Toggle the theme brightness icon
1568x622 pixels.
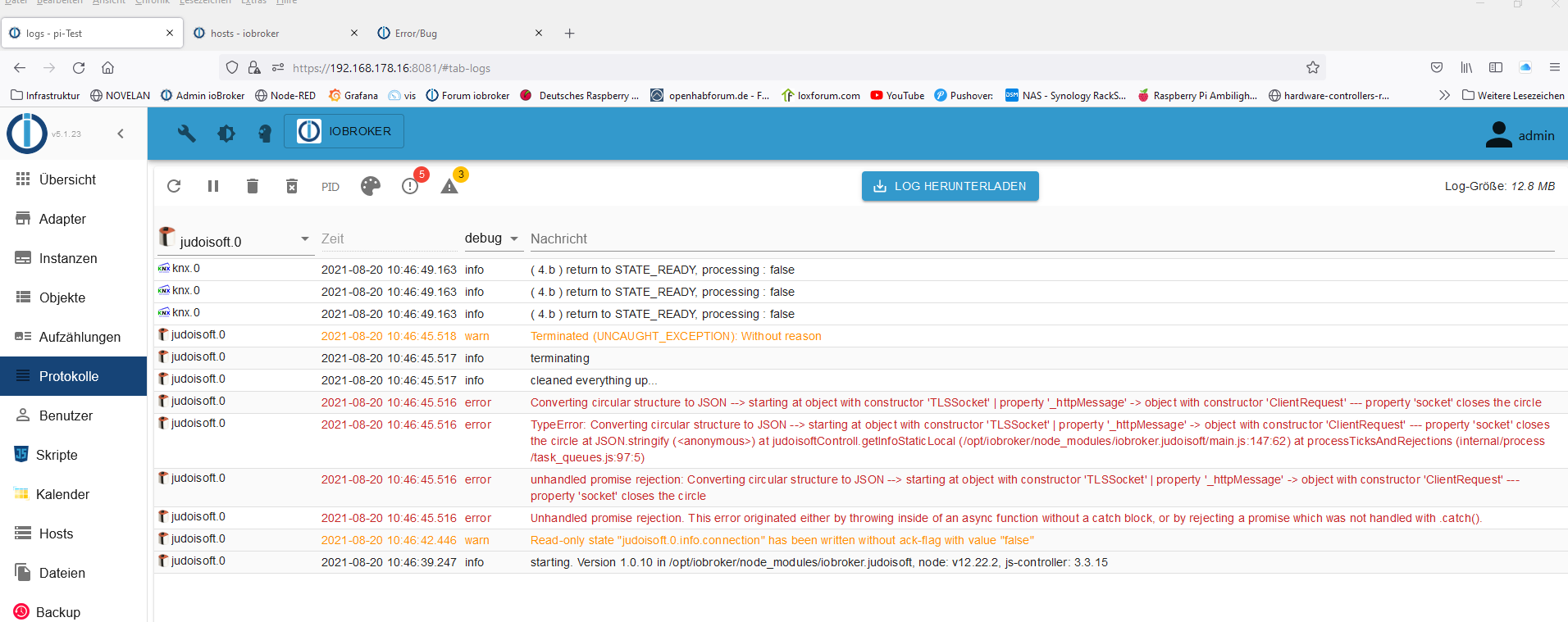226,133
